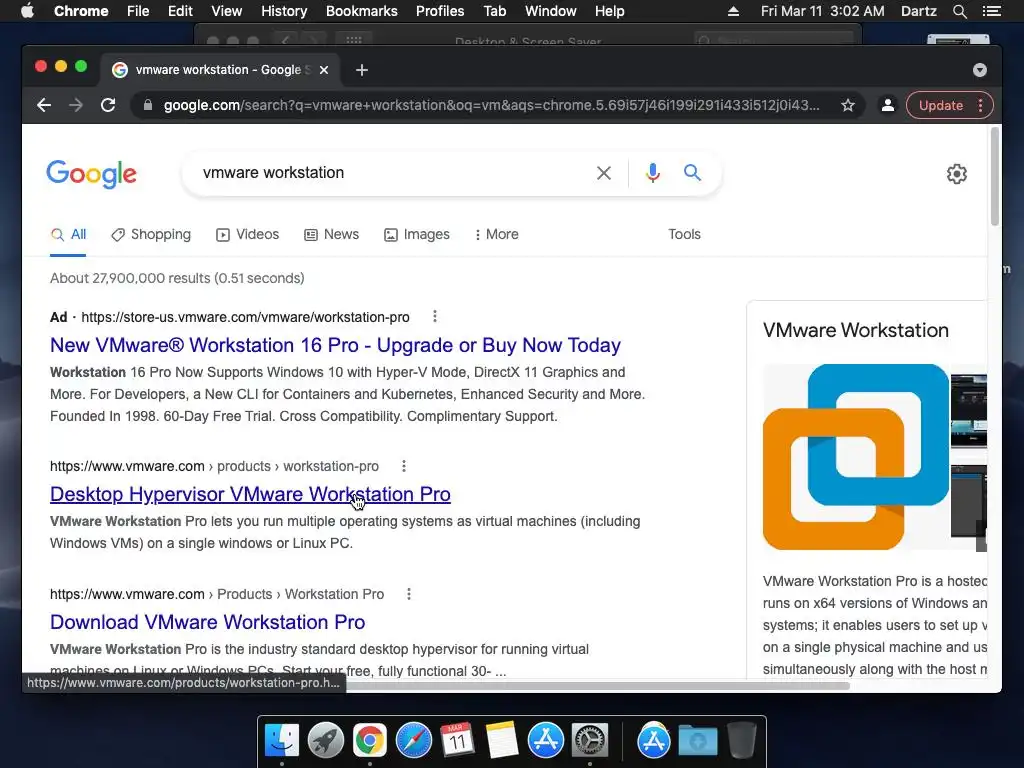View site info via padlock icon
The height and width of the screenshot is (768, 1024).
point(148,105)
